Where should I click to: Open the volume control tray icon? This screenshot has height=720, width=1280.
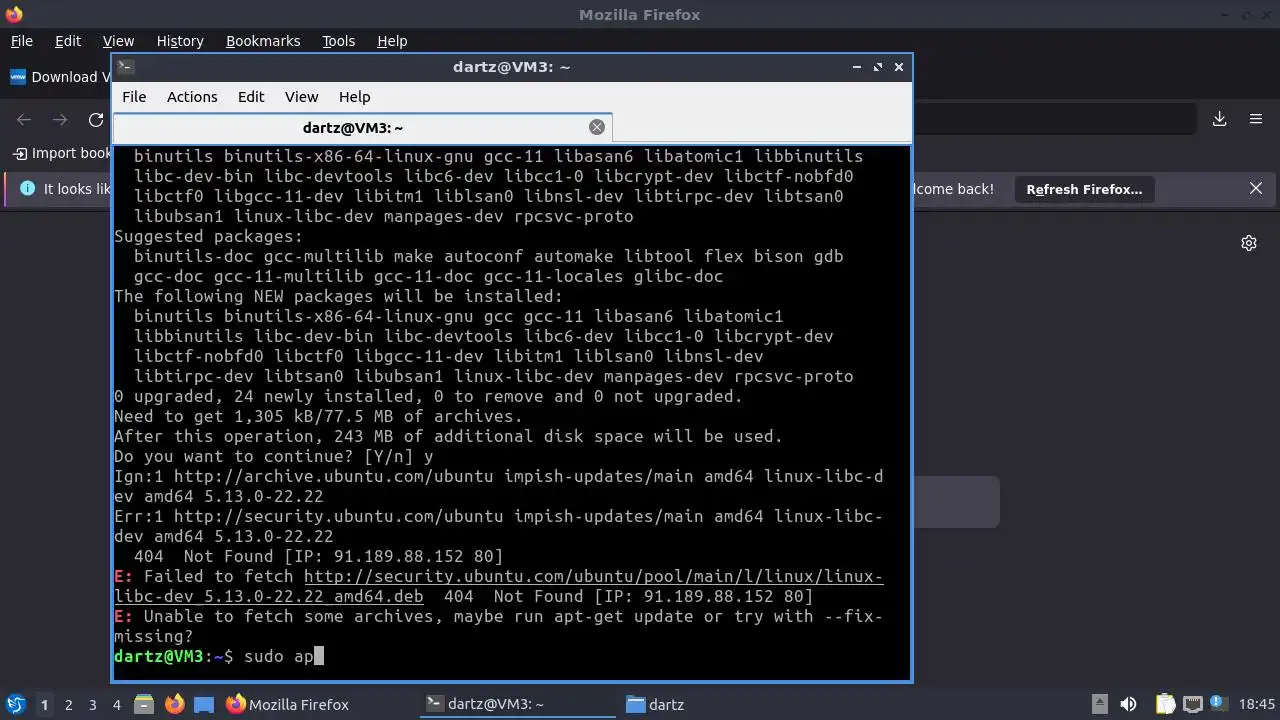1128,704
